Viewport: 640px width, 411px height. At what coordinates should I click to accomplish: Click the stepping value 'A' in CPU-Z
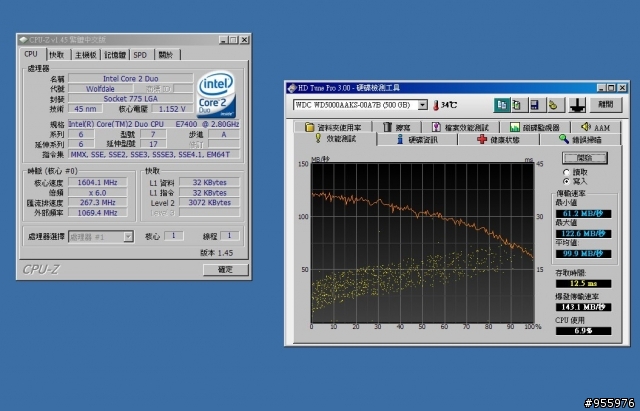(224, 134)
